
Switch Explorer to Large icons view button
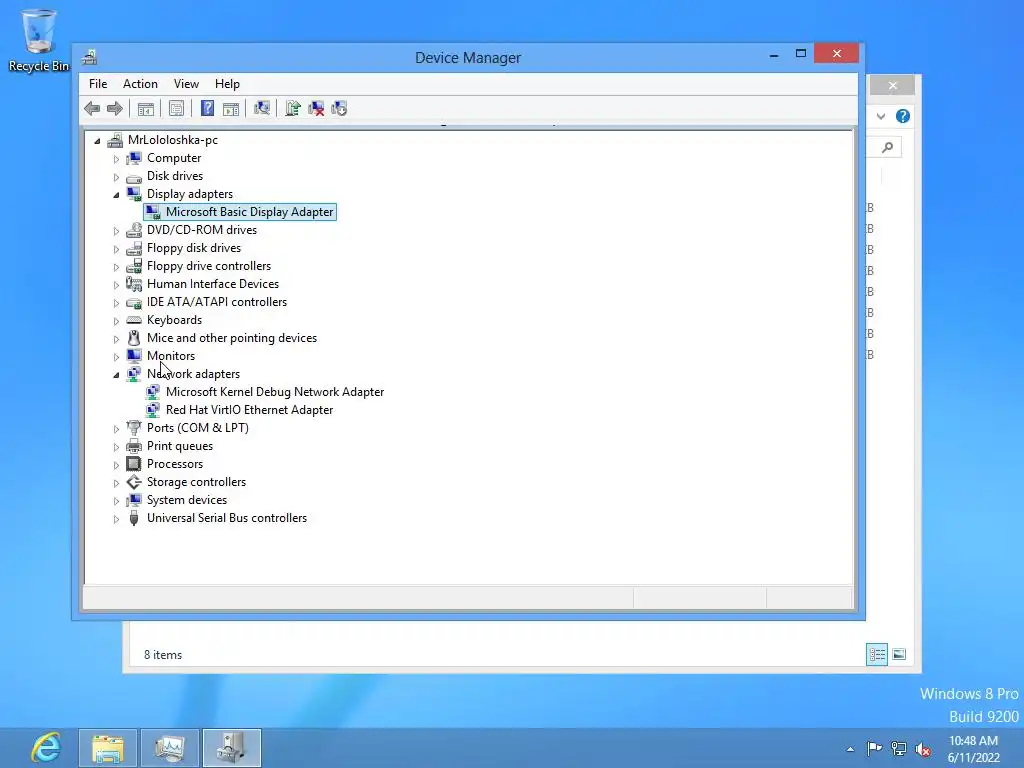point(899,654)
